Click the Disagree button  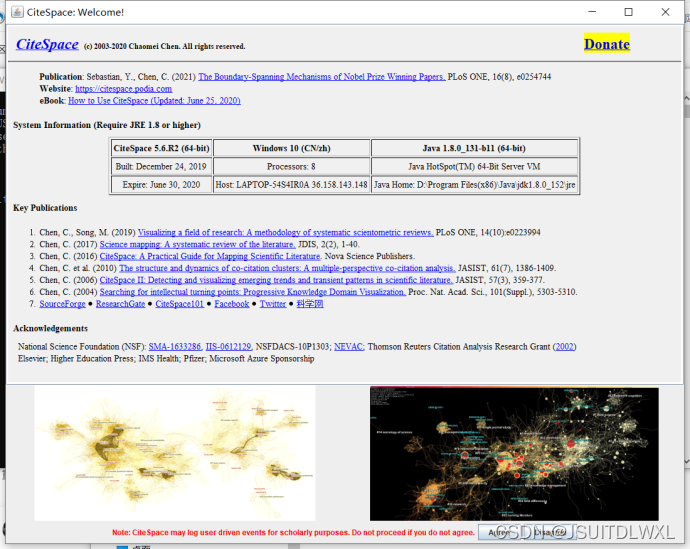[549, 532]
